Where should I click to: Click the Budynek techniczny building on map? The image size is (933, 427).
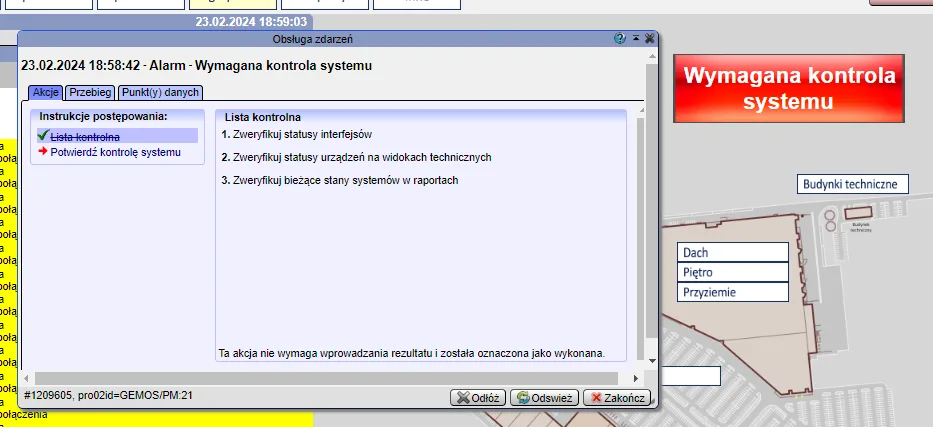859,212
